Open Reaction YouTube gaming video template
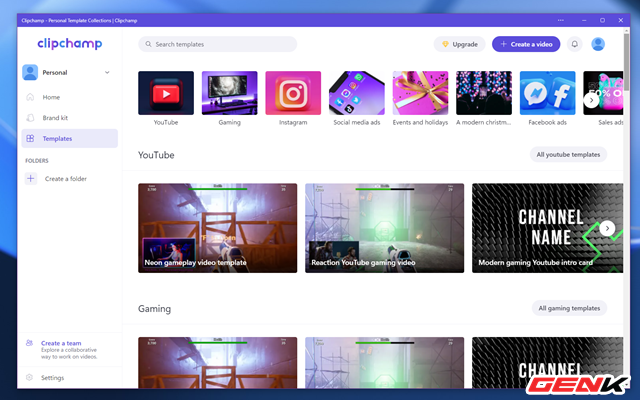Image resolution: width=640 pixels, height=400 pixels. (x=384, y=228)
